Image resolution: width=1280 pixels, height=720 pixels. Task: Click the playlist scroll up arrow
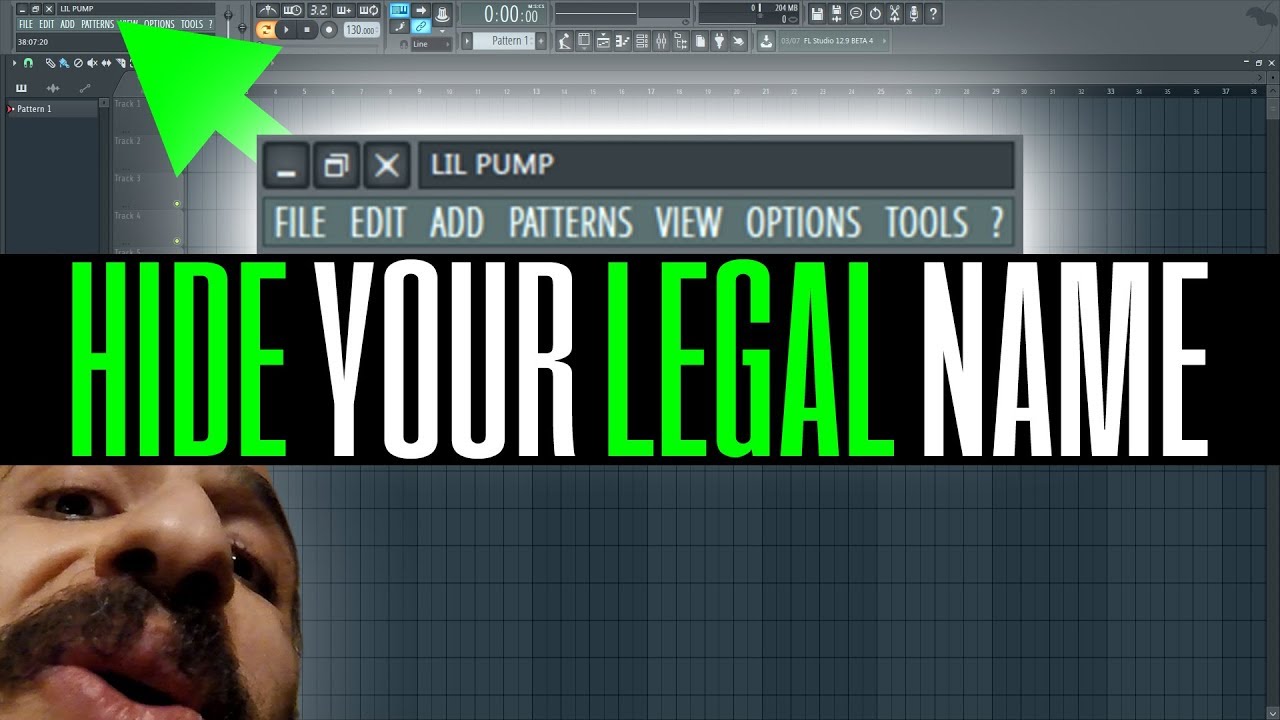[x=1273, y=91]
